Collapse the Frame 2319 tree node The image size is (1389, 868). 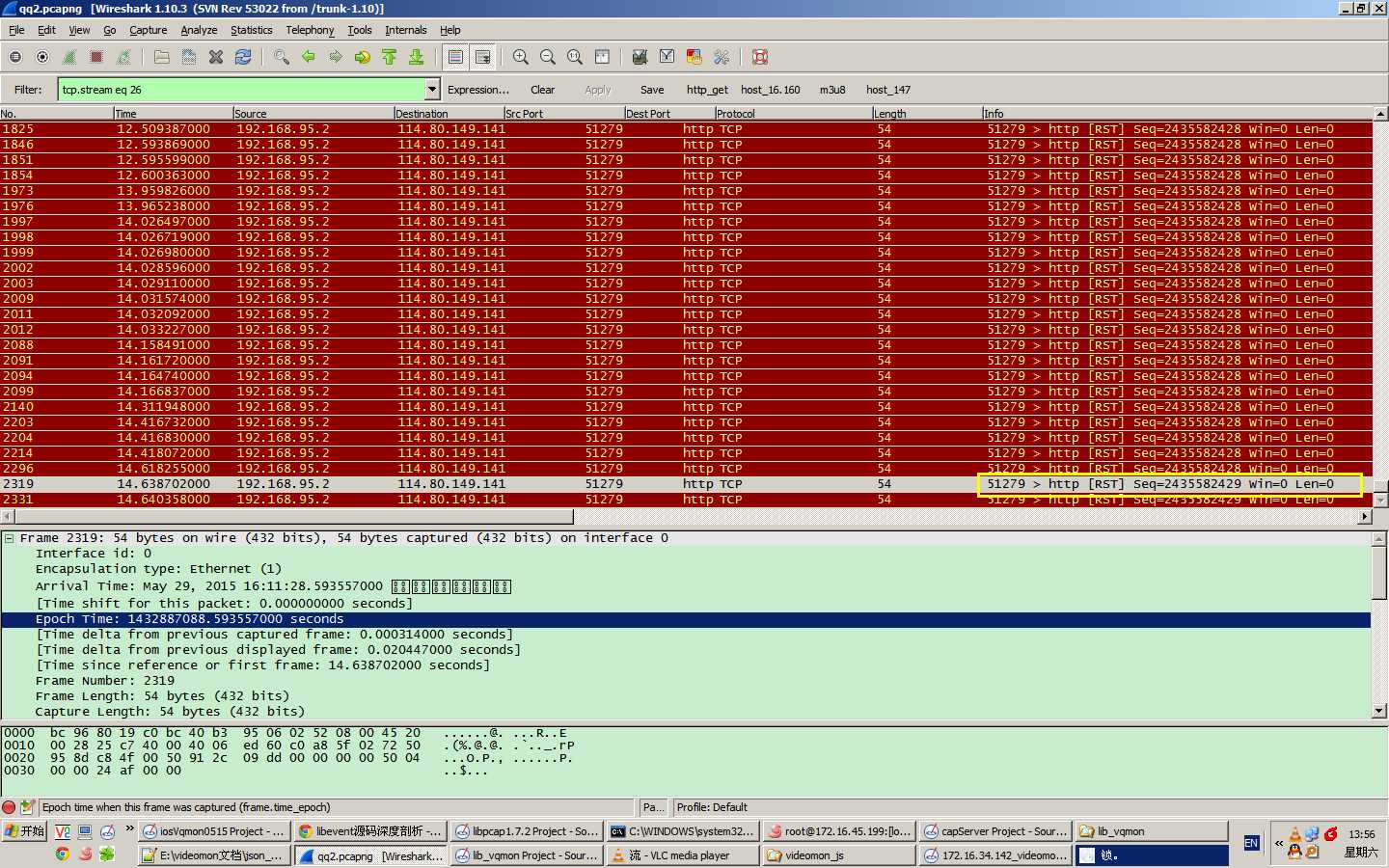pyautogui.click(x=9, y=538)
